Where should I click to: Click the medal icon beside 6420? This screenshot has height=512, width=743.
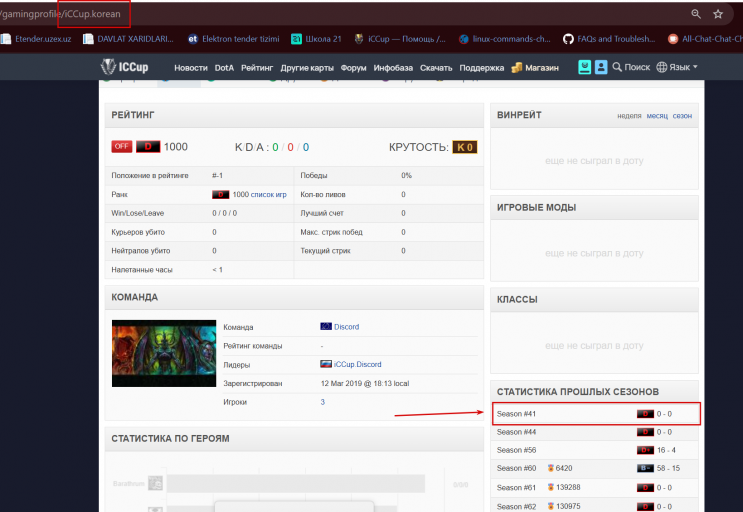point(551,468)
